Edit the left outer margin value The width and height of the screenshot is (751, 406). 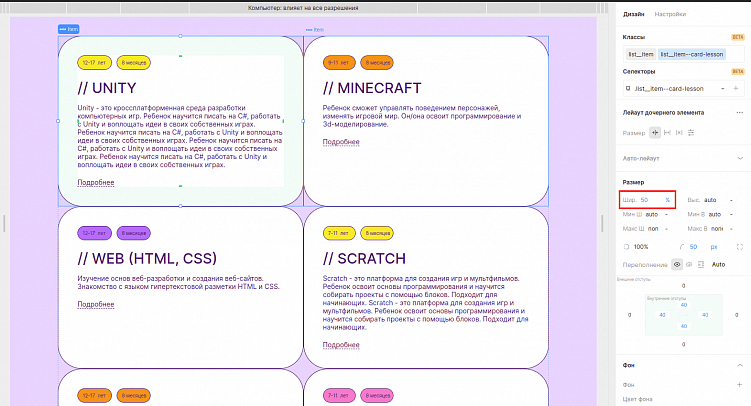629,315
